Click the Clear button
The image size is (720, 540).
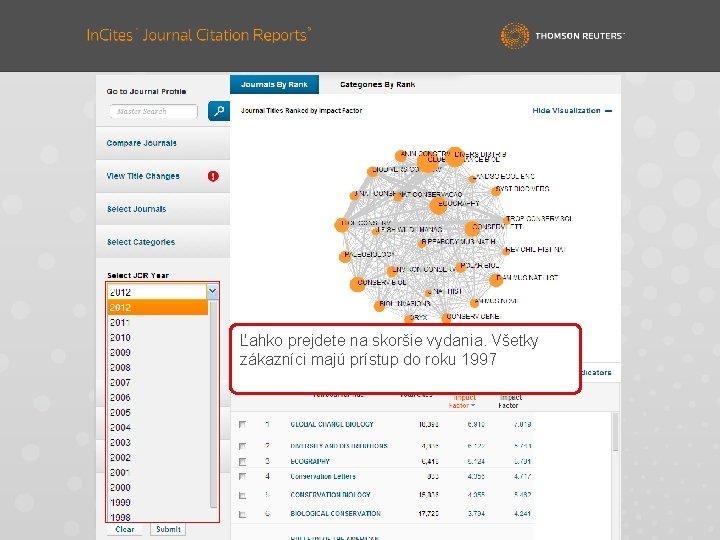[124, 529]
